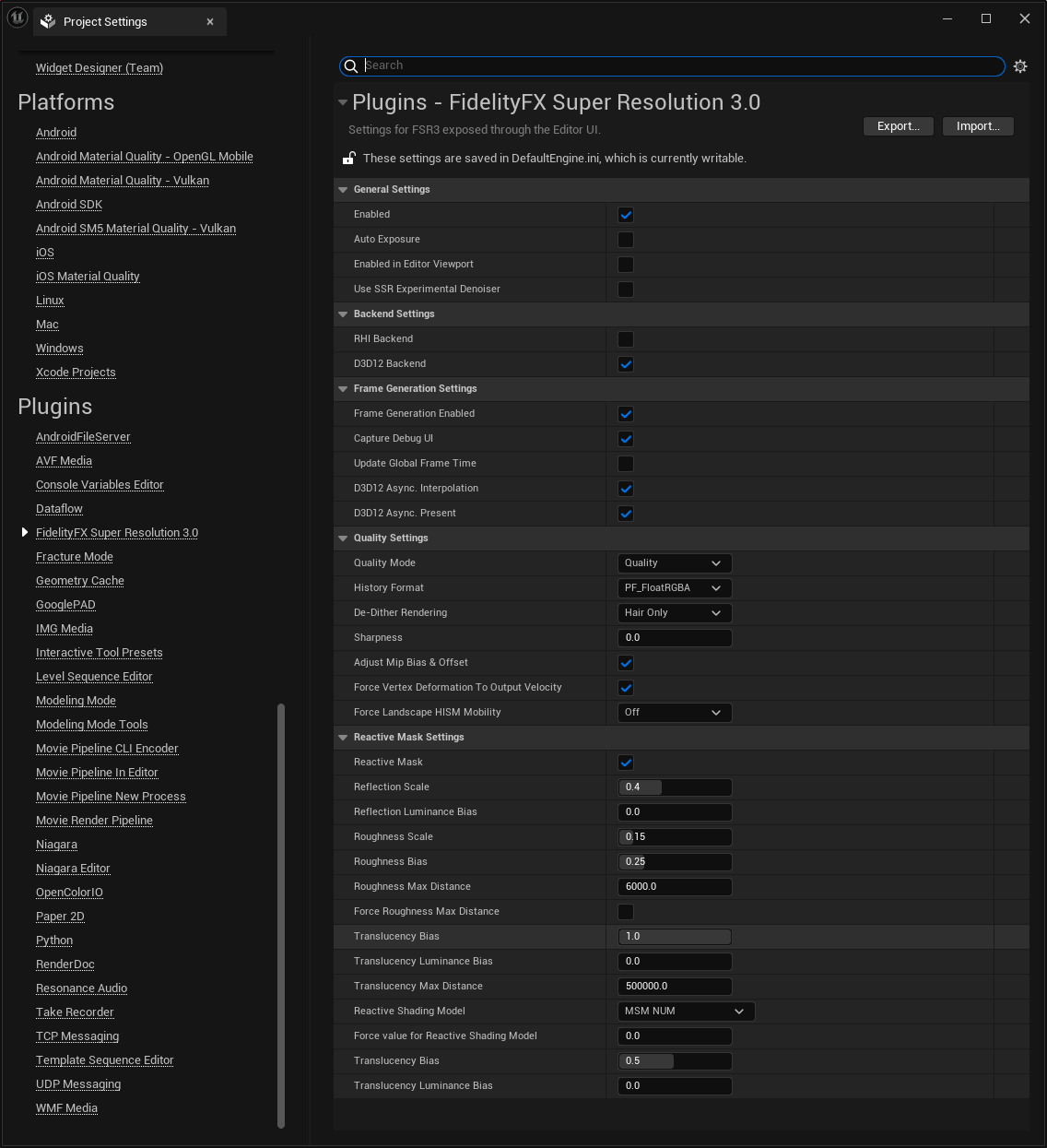Toggle Update Global Frame Time checkbox
This screenshot has height=1148, width=1047.
626,464
